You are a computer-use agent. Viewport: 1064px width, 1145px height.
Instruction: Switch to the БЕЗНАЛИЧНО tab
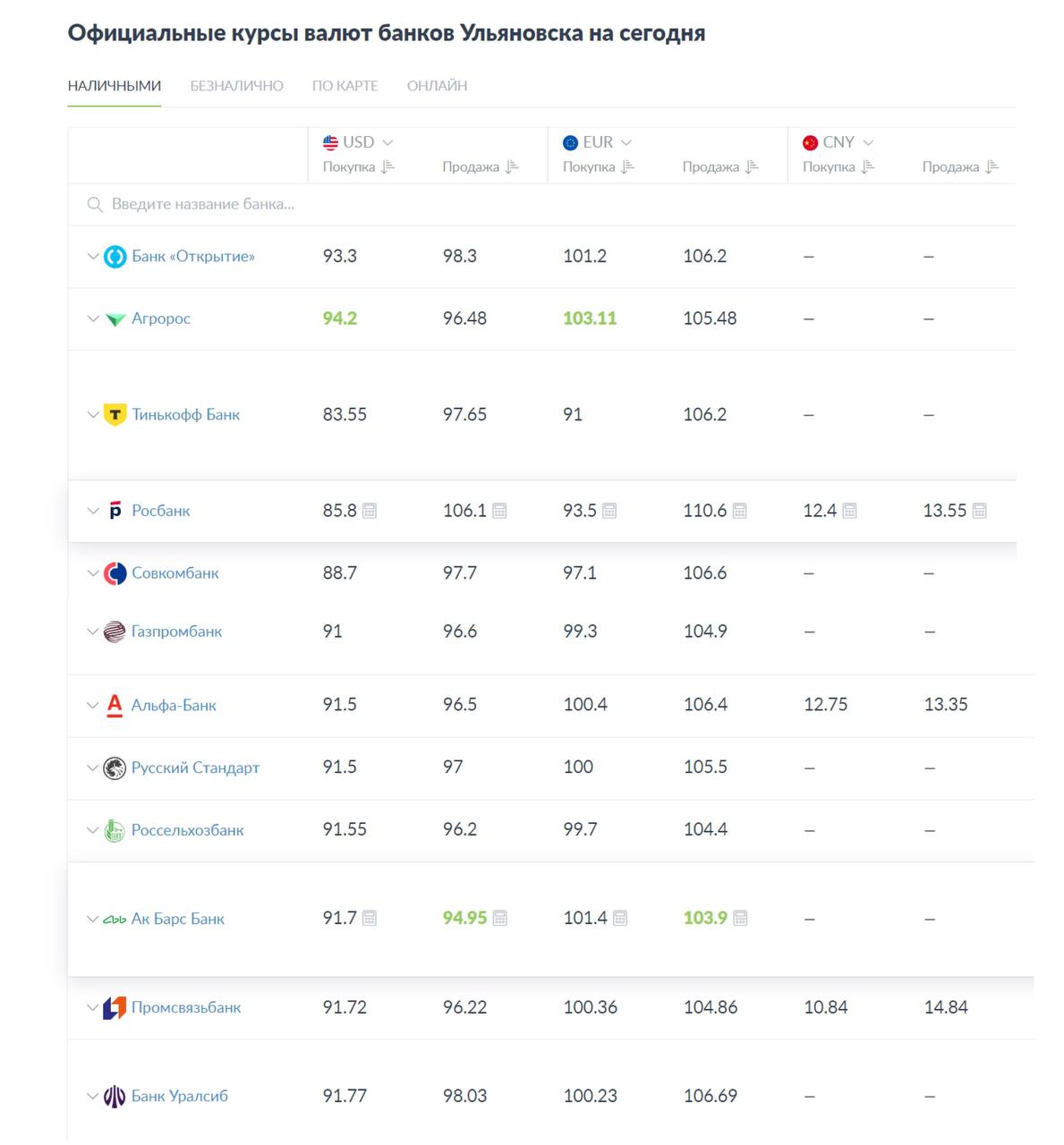tap(236, 86)
